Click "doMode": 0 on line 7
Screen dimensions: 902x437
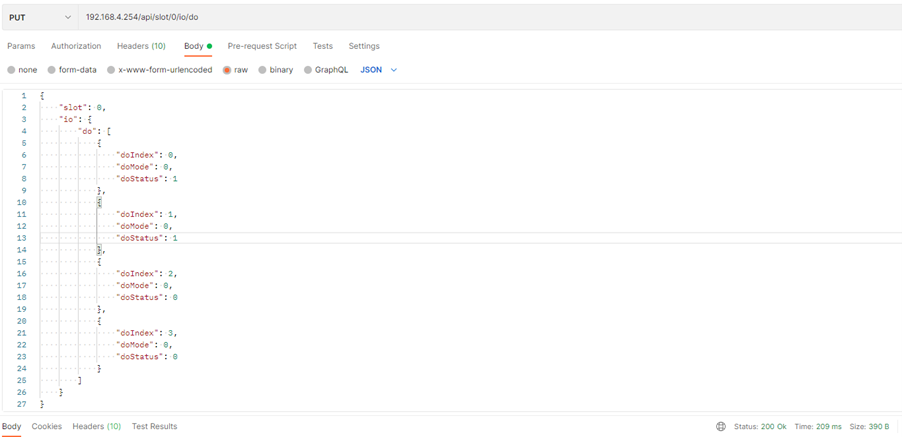(144, 167)
